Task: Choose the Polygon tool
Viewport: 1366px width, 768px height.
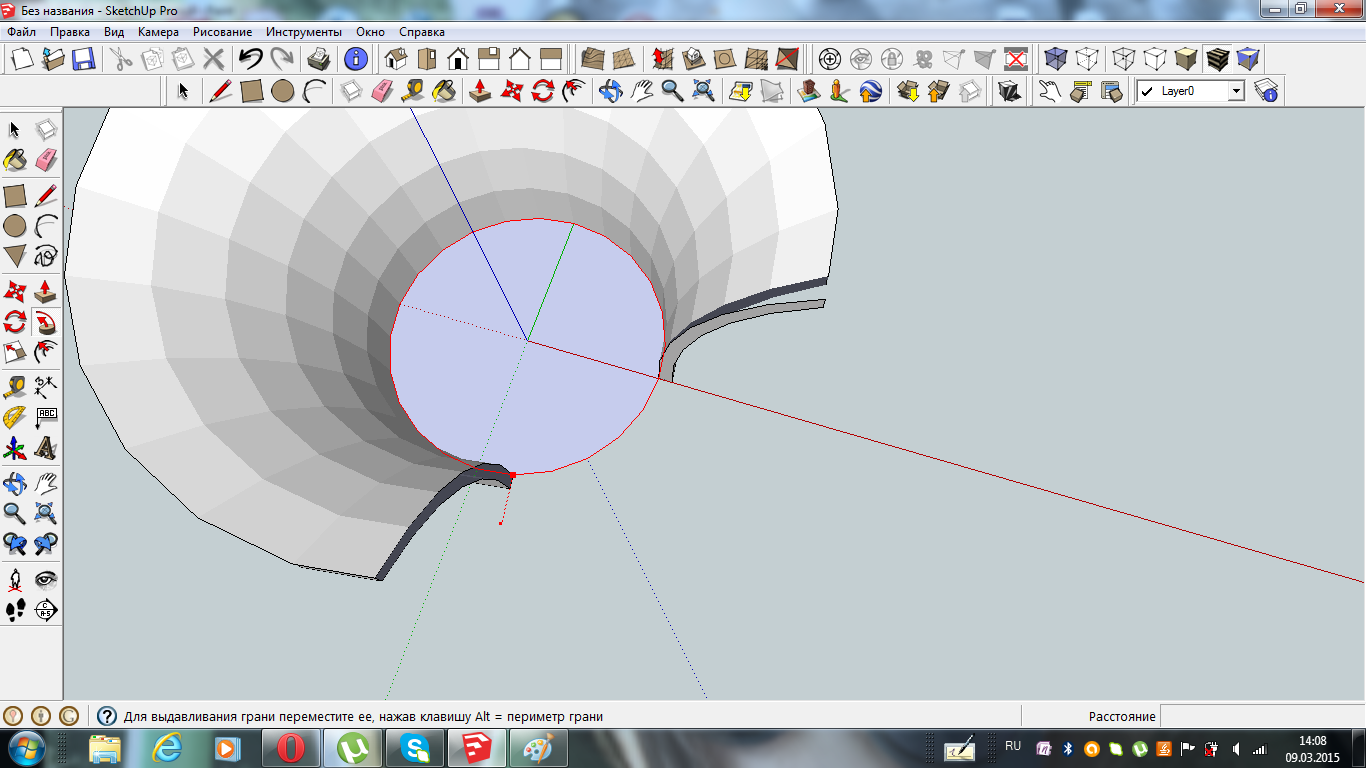Action: coord(15,257)
